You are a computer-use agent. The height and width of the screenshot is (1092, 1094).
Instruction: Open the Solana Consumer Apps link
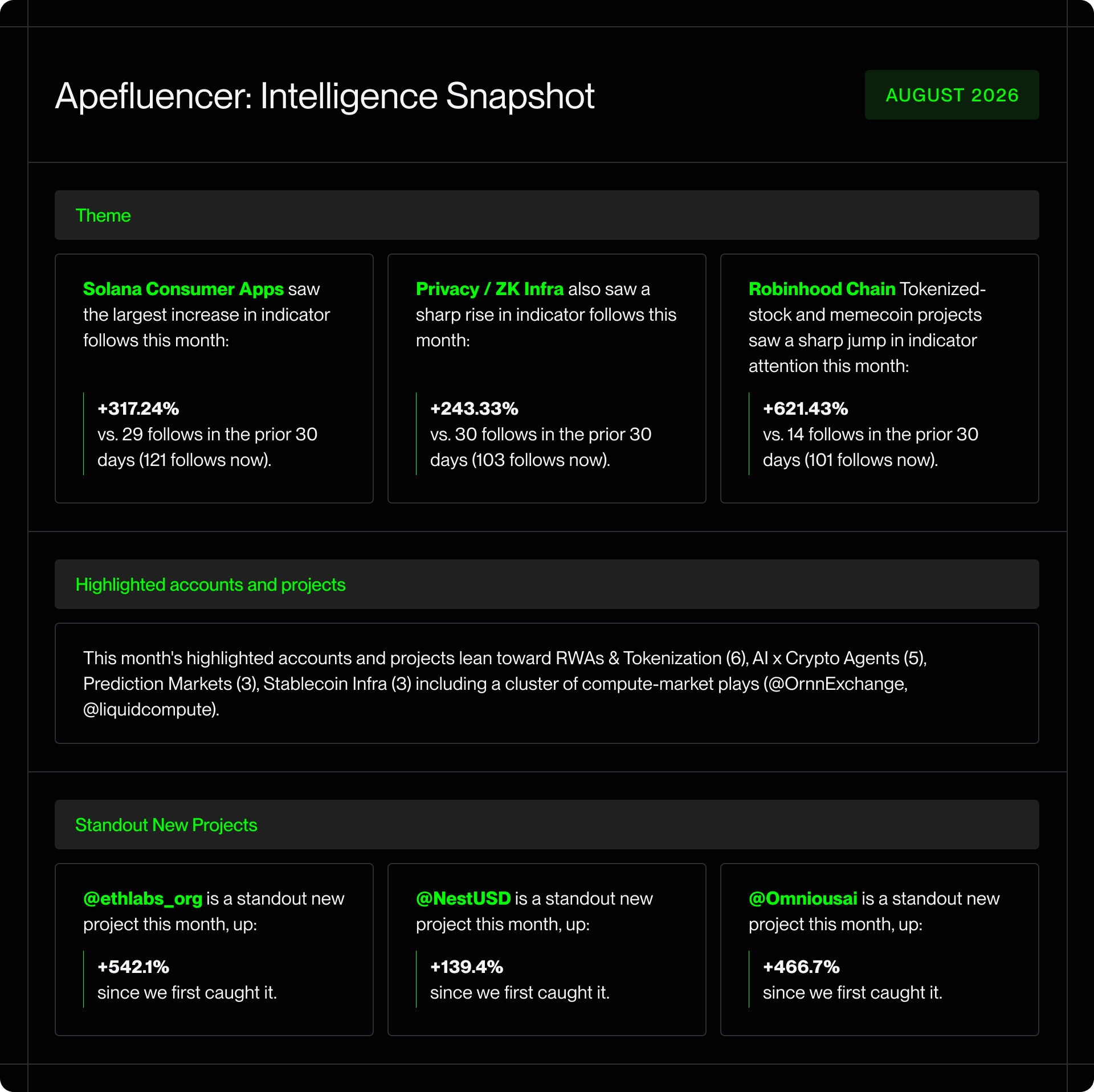tap(183, 289)
